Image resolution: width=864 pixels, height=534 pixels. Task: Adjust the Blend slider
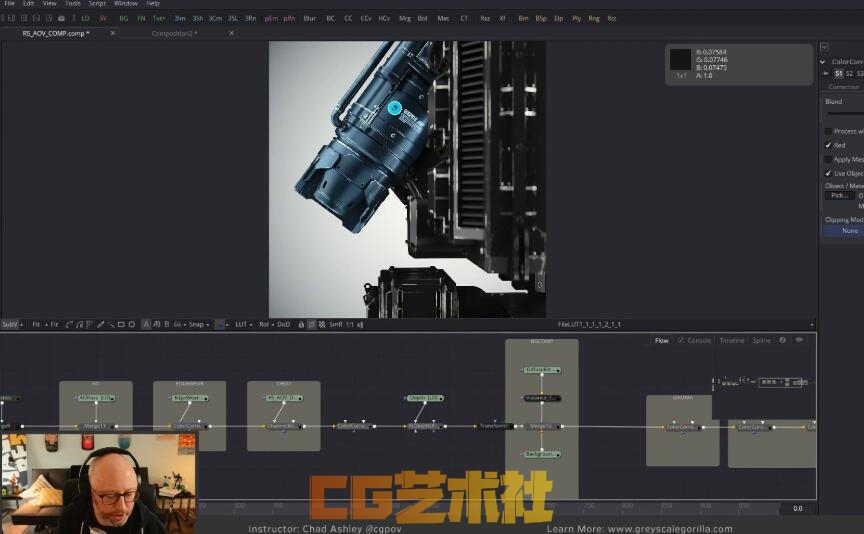(x=845, y=114)
